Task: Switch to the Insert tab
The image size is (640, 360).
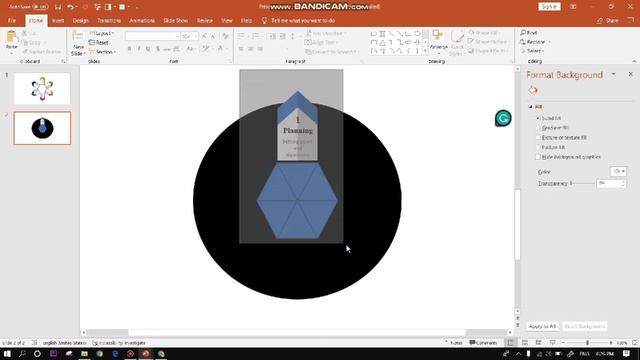Action: pyautogui.click(x=58, y=20)
